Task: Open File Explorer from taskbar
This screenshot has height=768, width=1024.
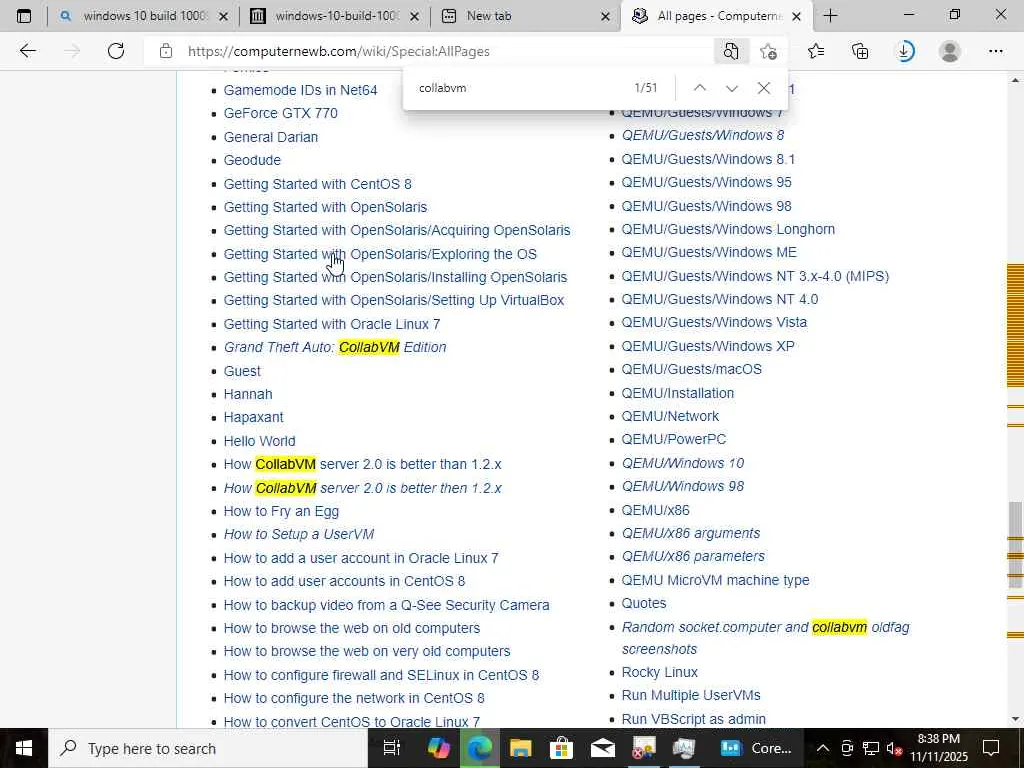Action: [520, 748]
